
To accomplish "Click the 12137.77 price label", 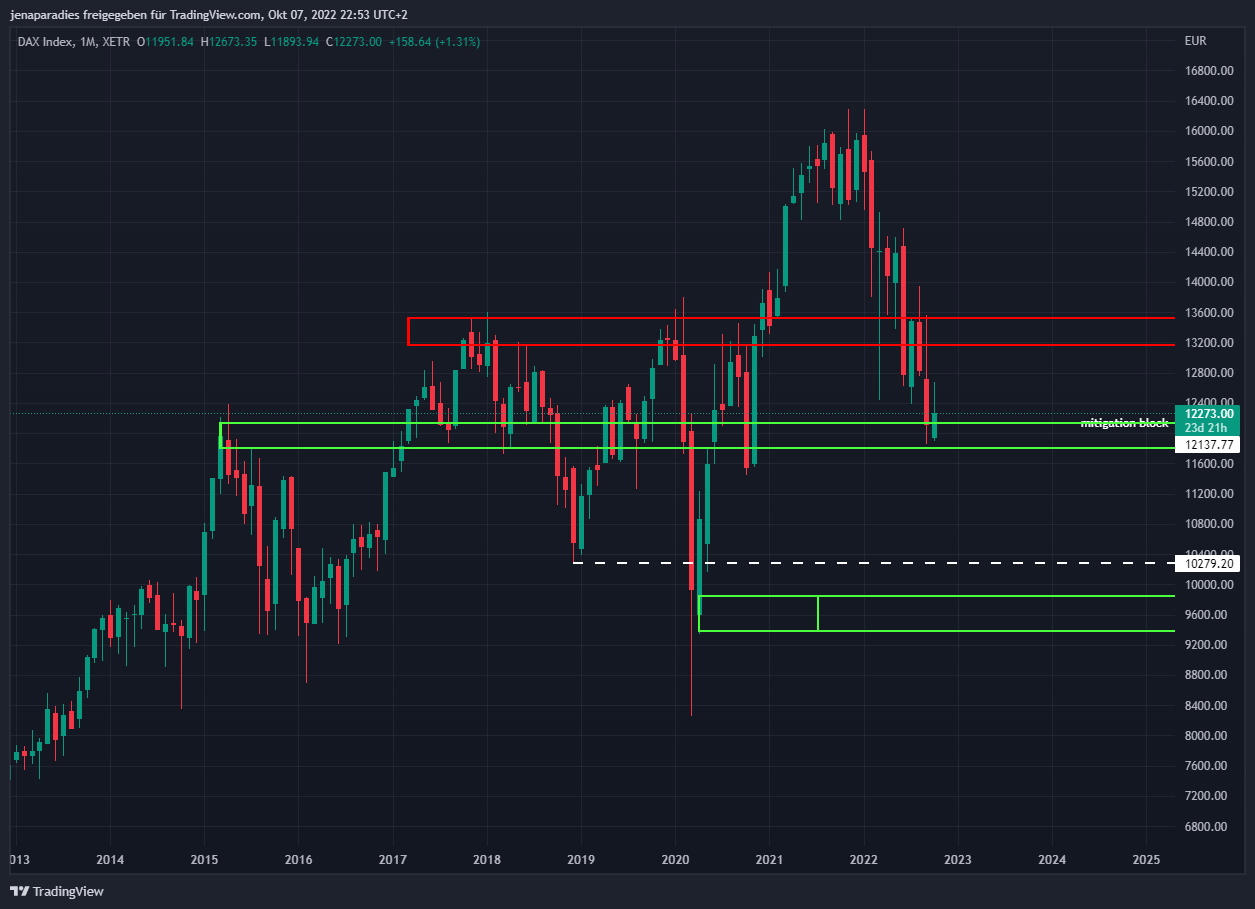I will click(x=1209, y=444).
